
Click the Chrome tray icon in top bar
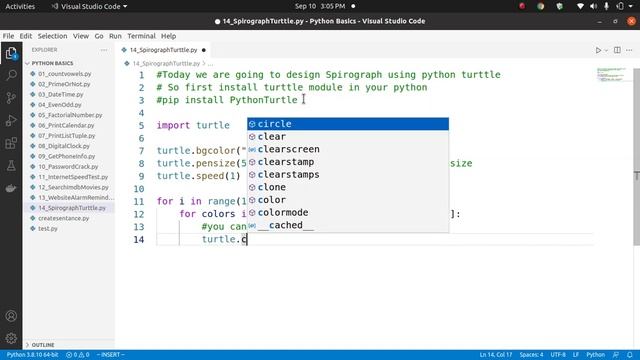click(x=540, y=6)
